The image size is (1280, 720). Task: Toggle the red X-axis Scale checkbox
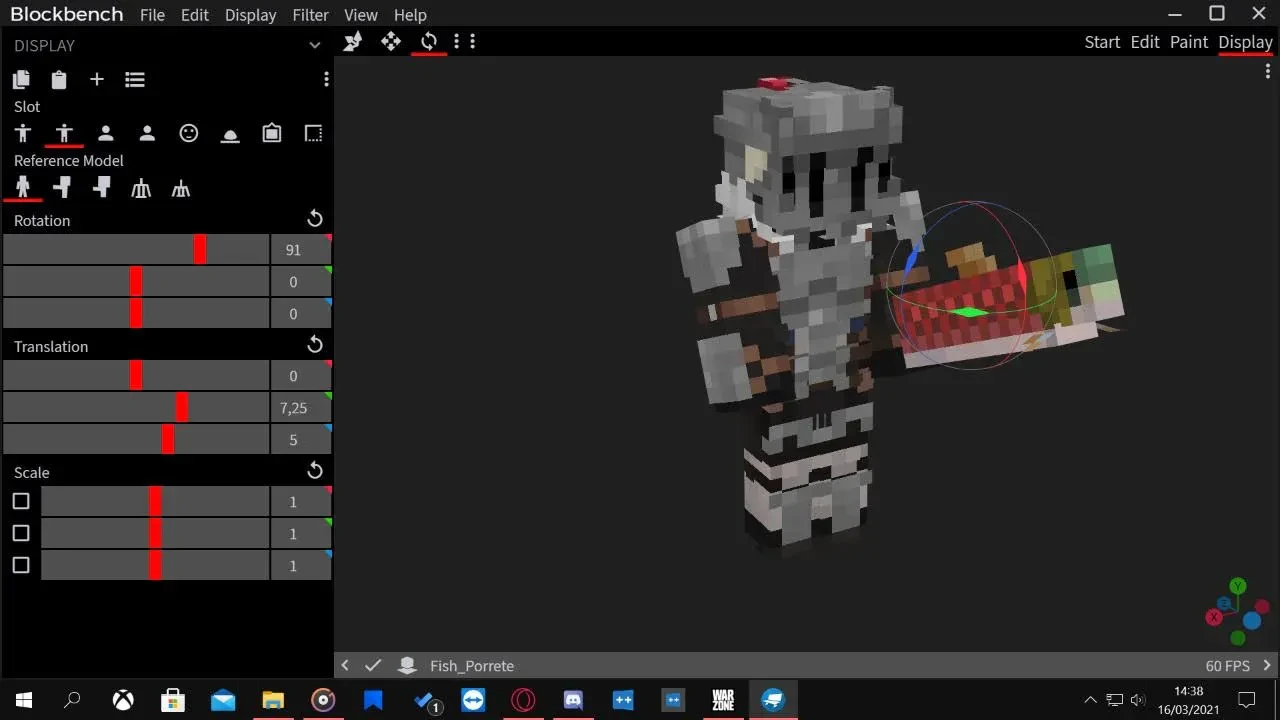pyautogui.click(x=21, y=501)
